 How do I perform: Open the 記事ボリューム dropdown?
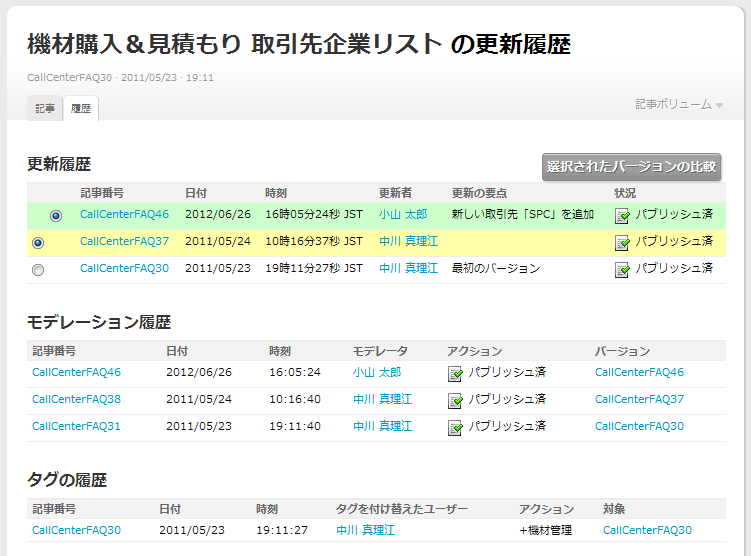(x=679, y=104)
